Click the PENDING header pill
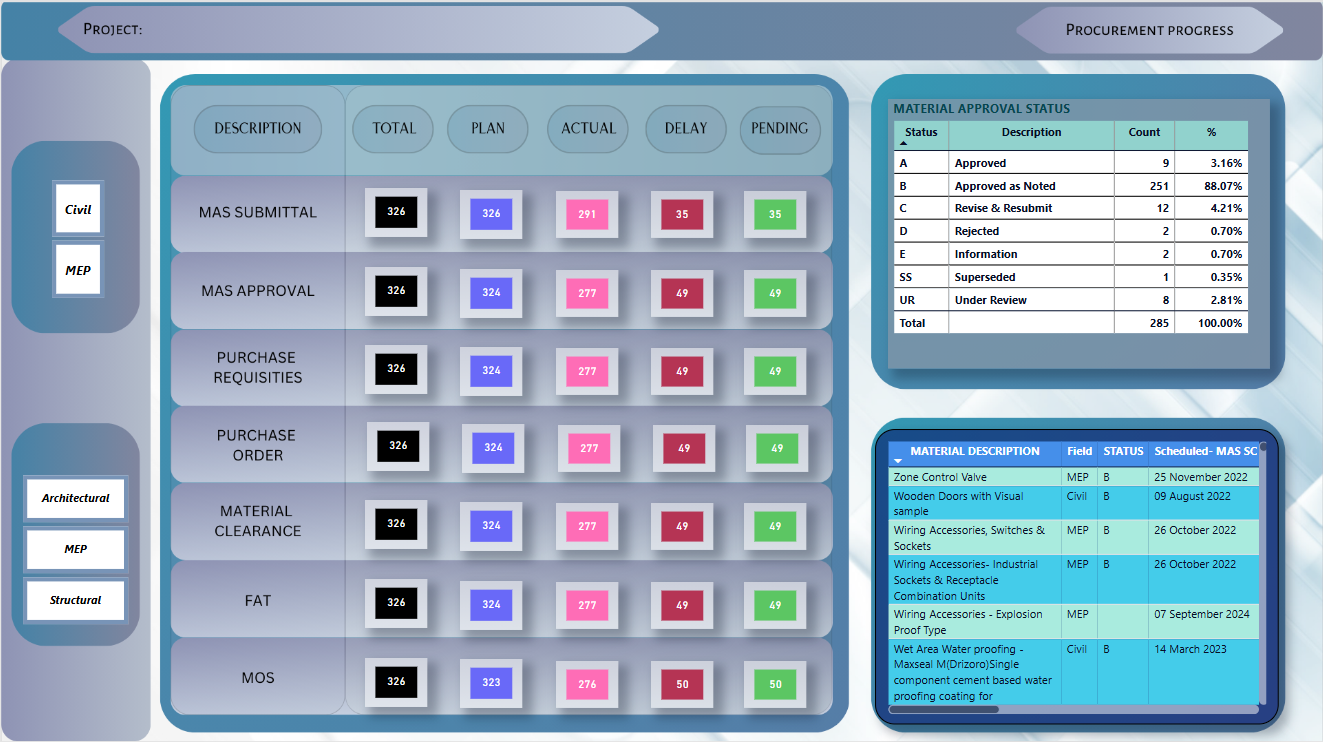This screenshot has width=1323, height=742. click(x=780, y=129)
